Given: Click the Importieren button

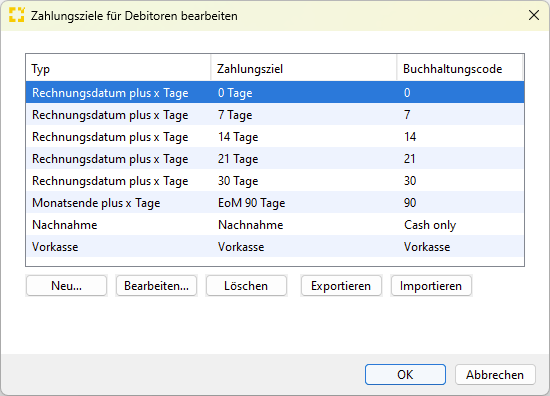Looking at the screenshot, I should coord(431,286).
